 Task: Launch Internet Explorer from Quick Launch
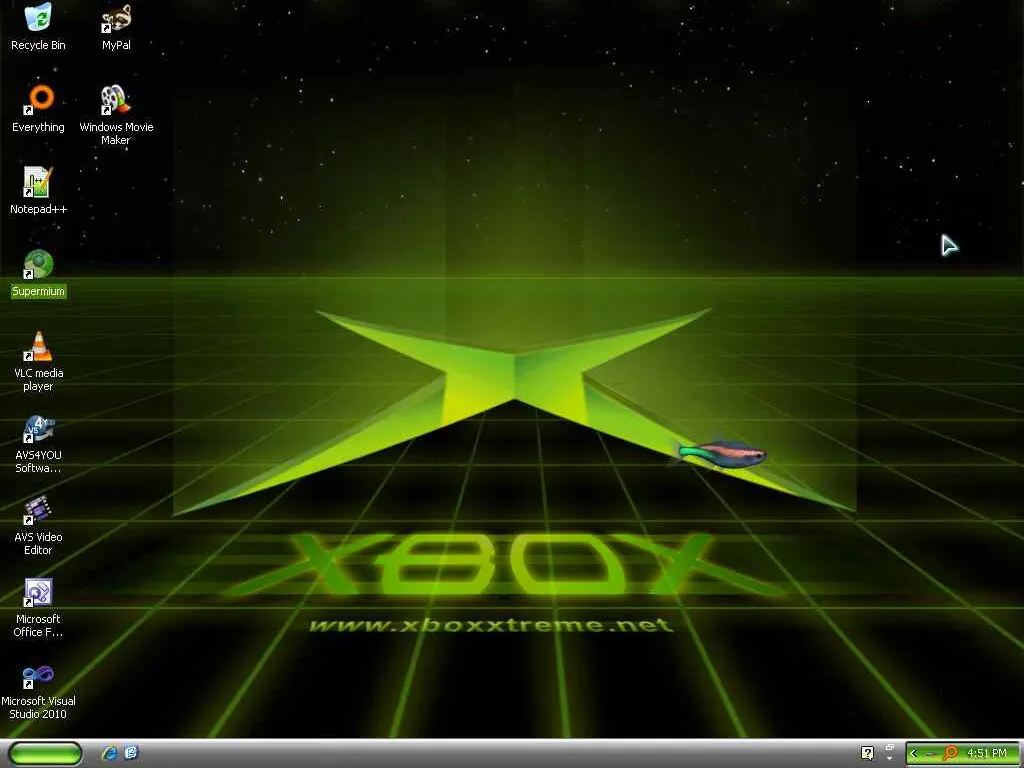coord(109,754)
